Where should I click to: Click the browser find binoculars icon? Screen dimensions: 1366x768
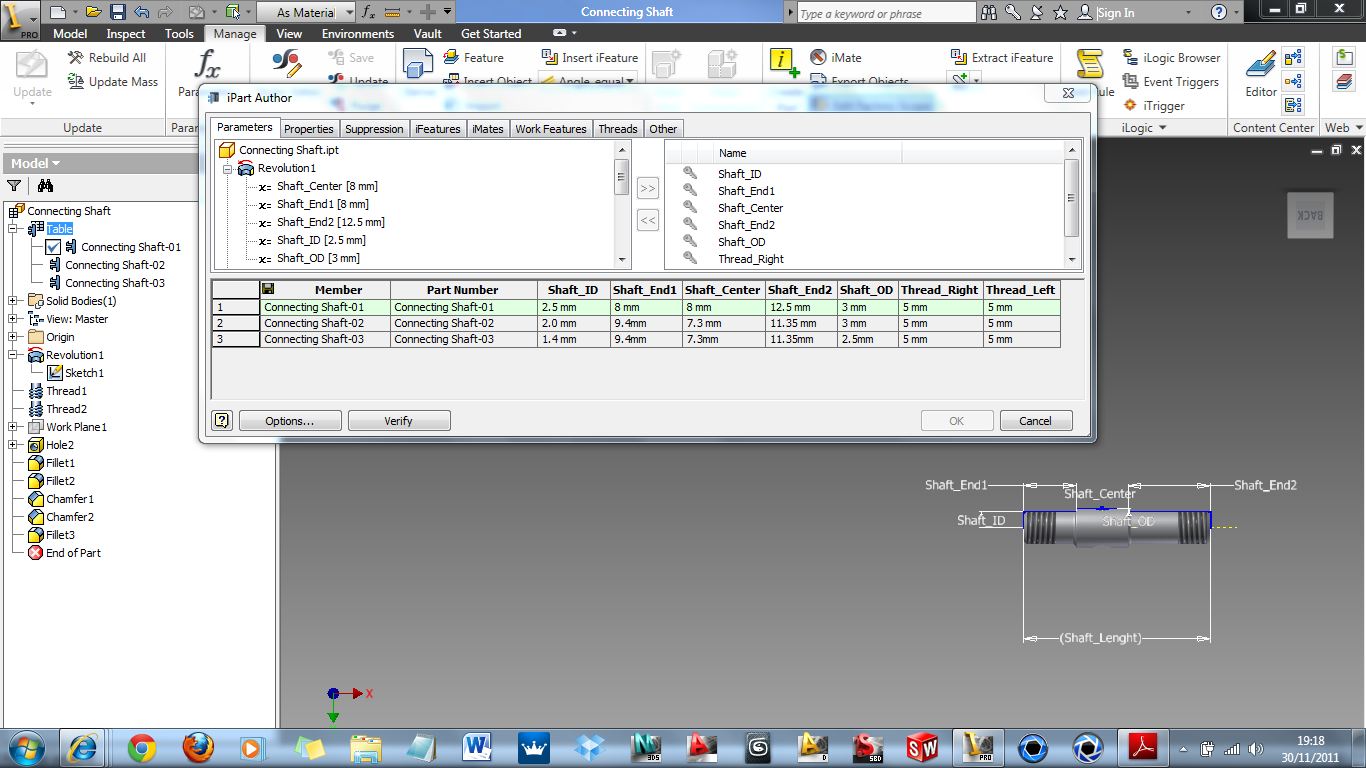(x=45, y=186)
